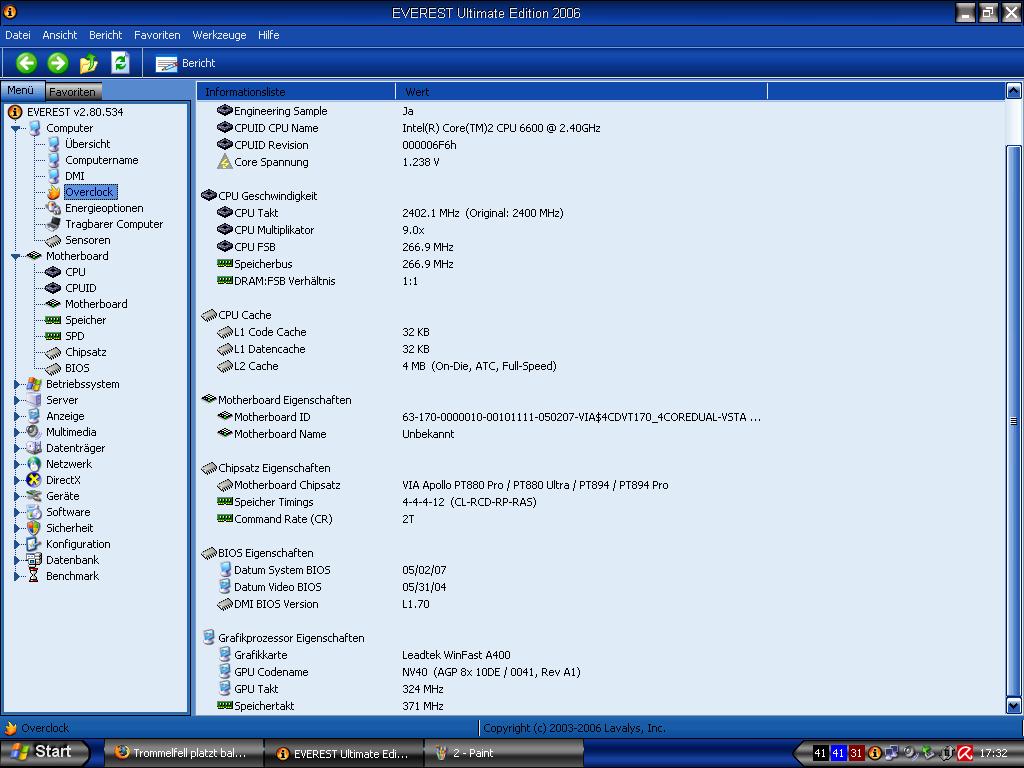Click the CPUID chip icon in tree
This screenshot has height=768, width=1024.
point(54,288)
